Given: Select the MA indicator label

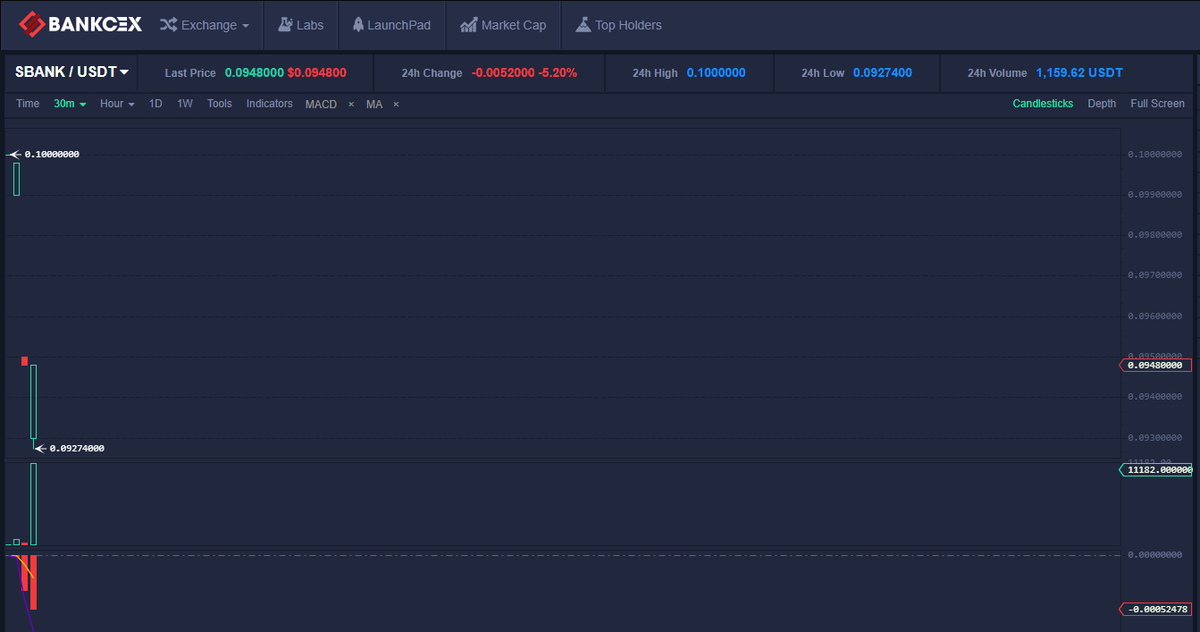Looking at the screenshot, I should 374,104.
